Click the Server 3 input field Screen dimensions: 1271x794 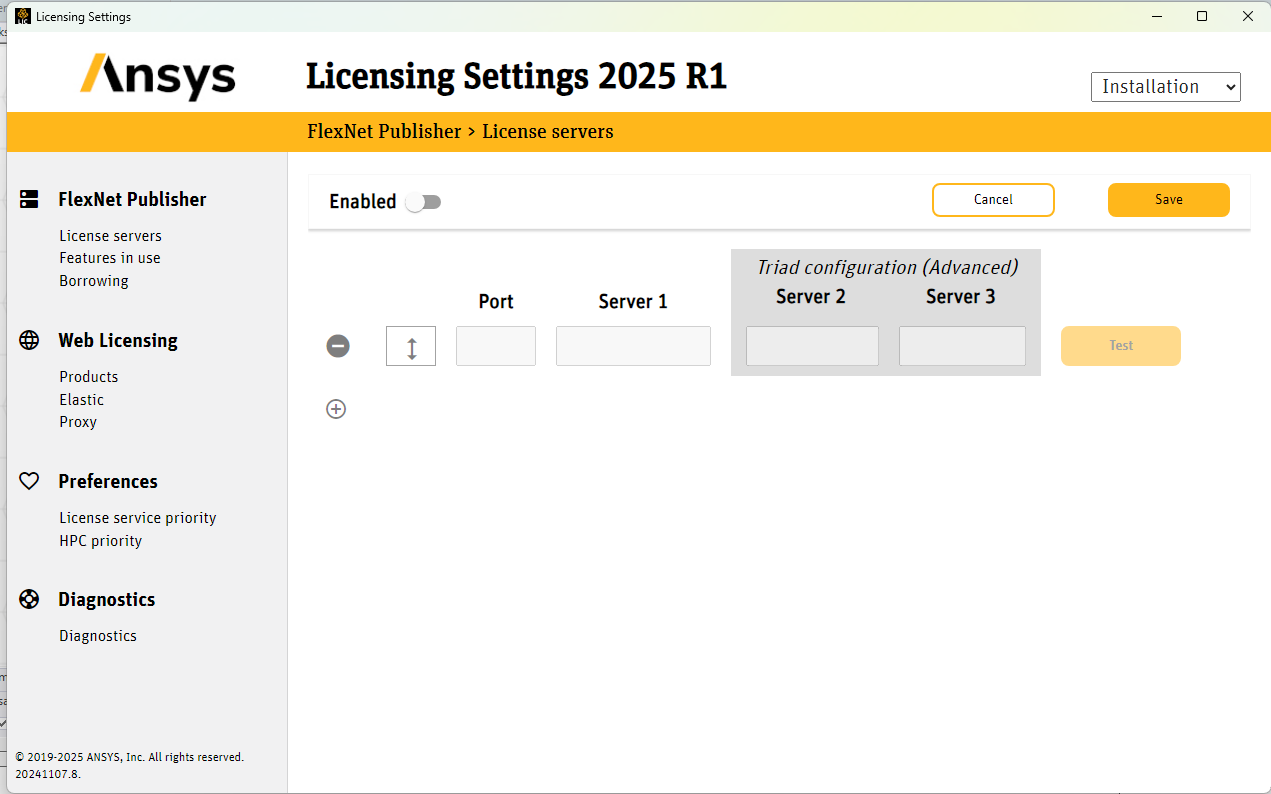coord(962,346)
